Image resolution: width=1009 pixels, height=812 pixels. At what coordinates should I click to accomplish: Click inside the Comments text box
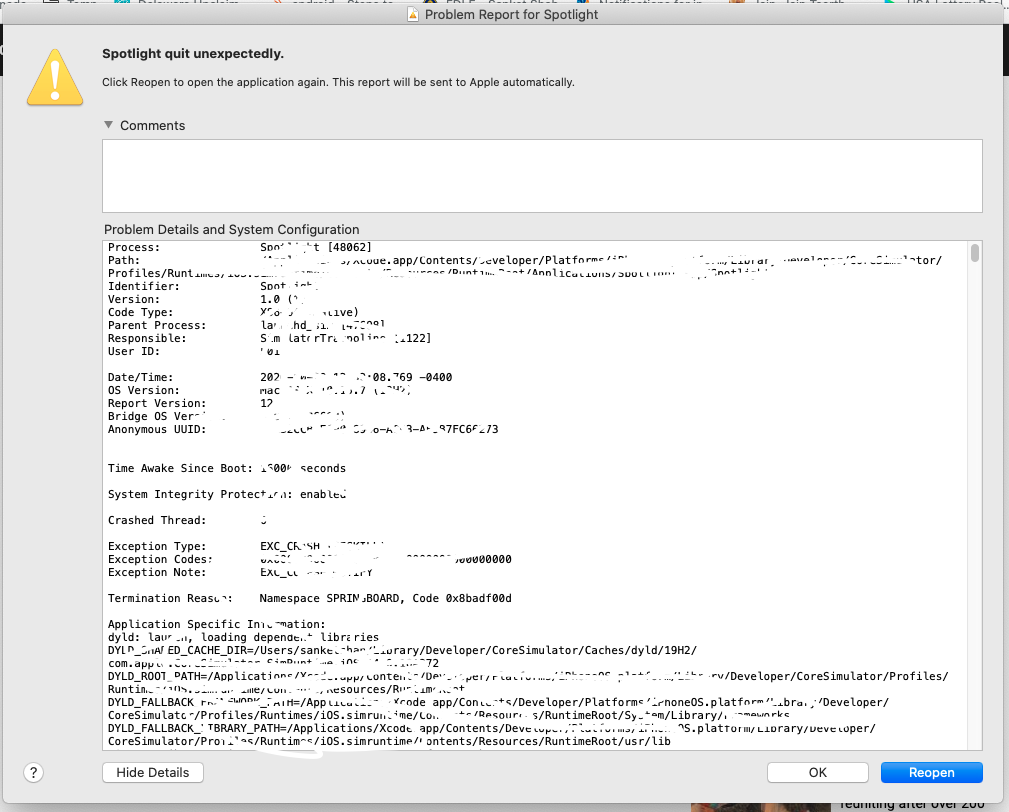tap(542, 176)
